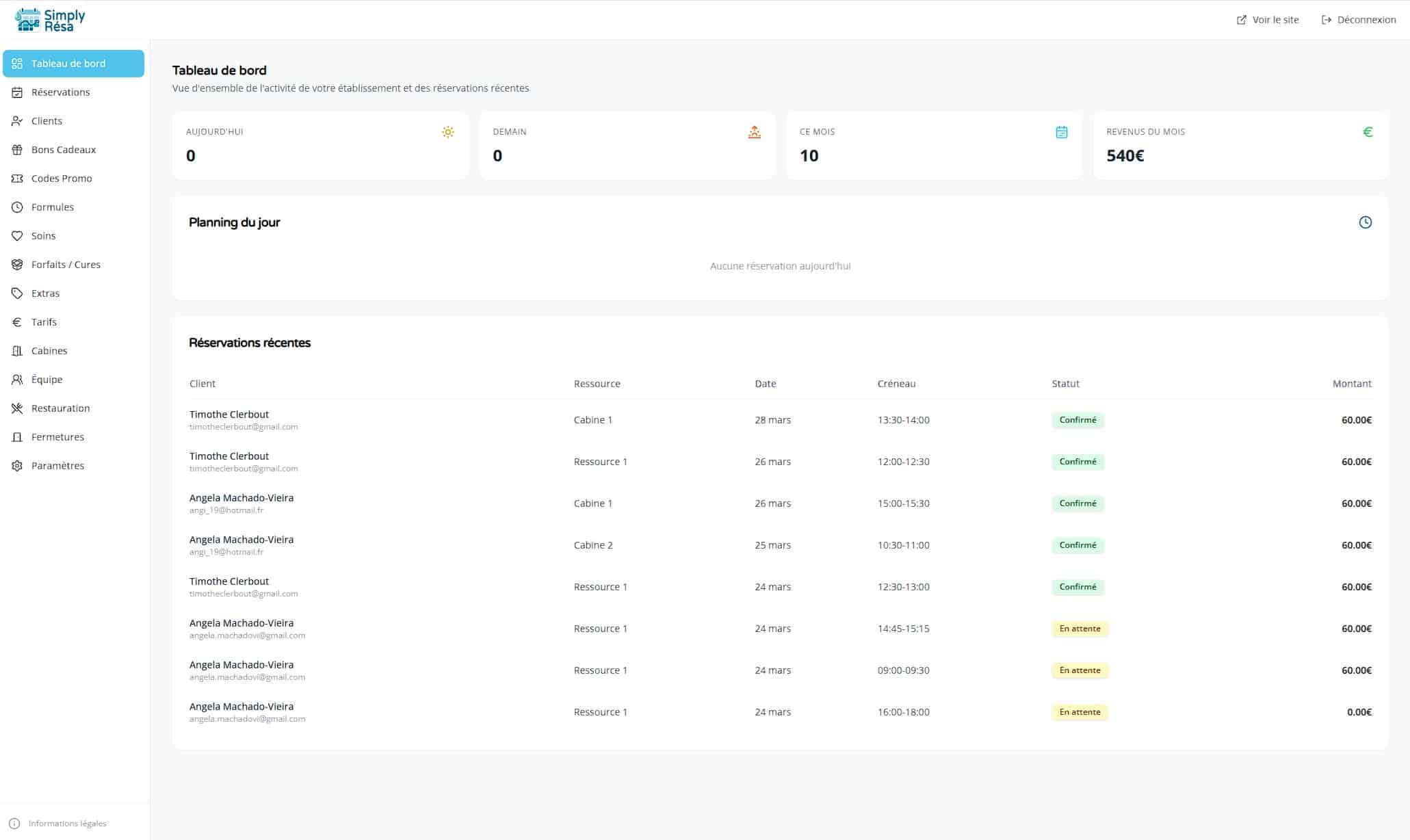The width and height of the screenshot is (1410, 840).
Task: Go to the Clients section
Action: (x=47, y=121)
